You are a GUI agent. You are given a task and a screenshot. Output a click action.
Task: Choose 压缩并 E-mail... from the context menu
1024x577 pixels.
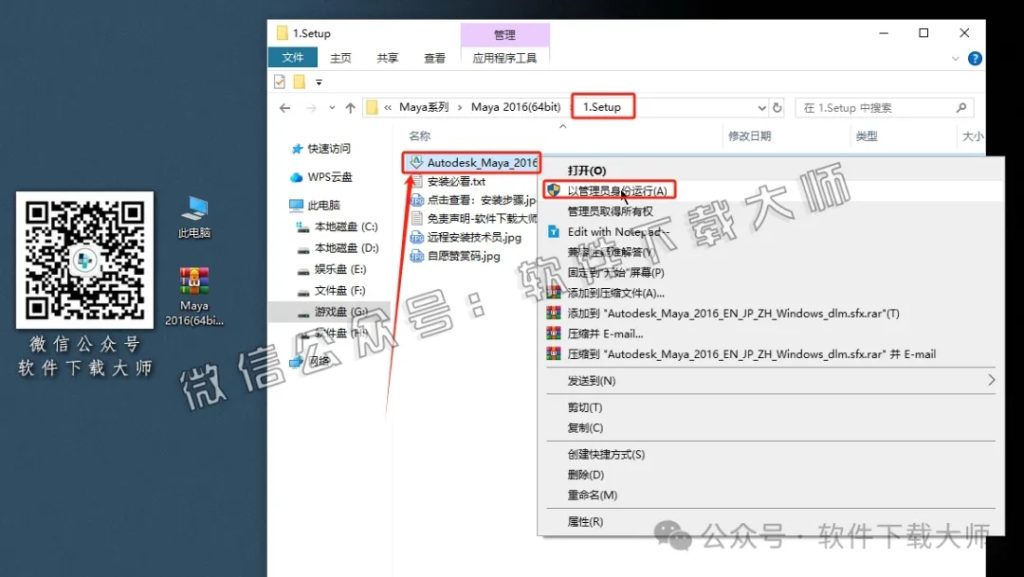coord(605,334)
